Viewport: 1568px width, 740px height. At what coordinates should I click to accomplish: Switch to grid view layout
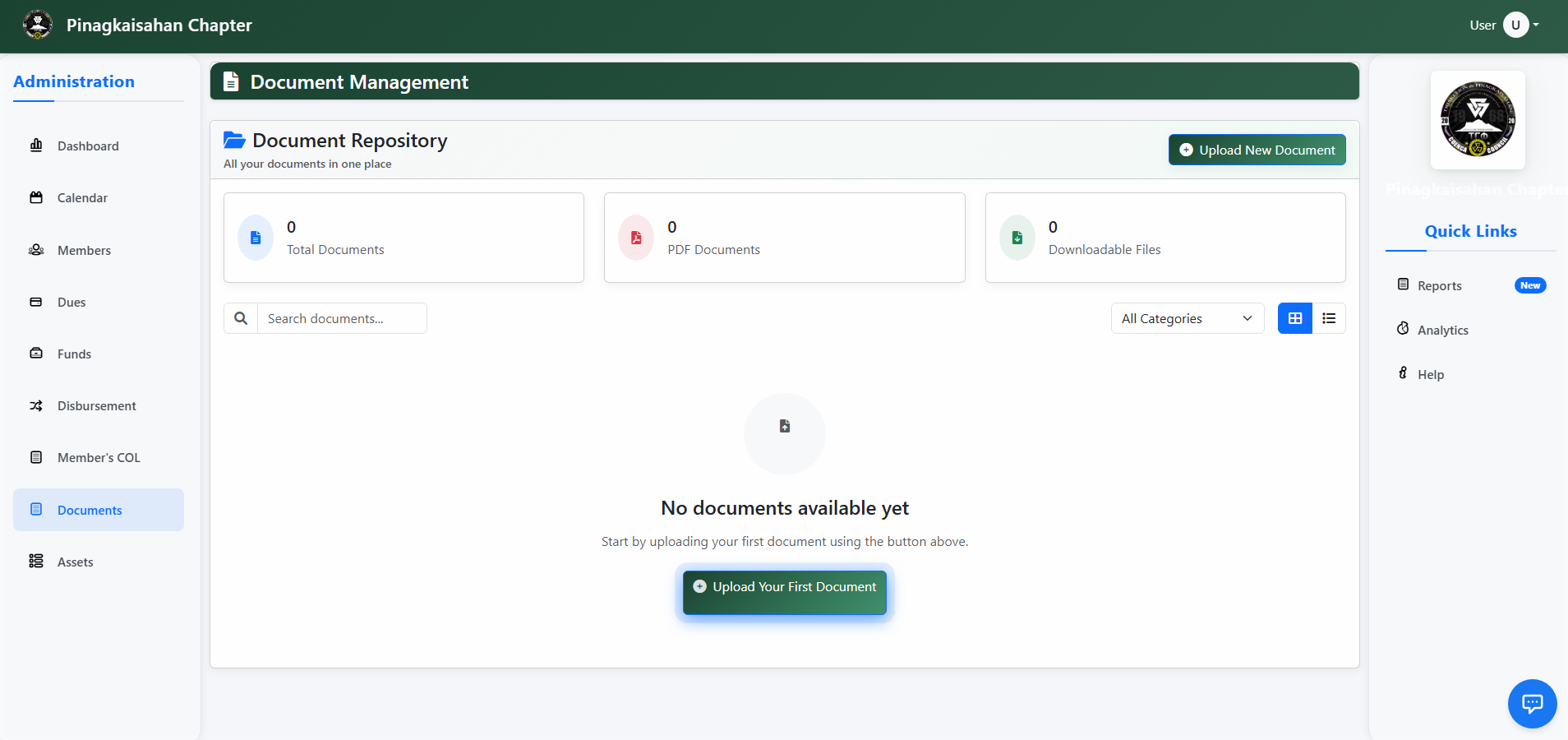pyautogui.click(x=1294, y=318)
